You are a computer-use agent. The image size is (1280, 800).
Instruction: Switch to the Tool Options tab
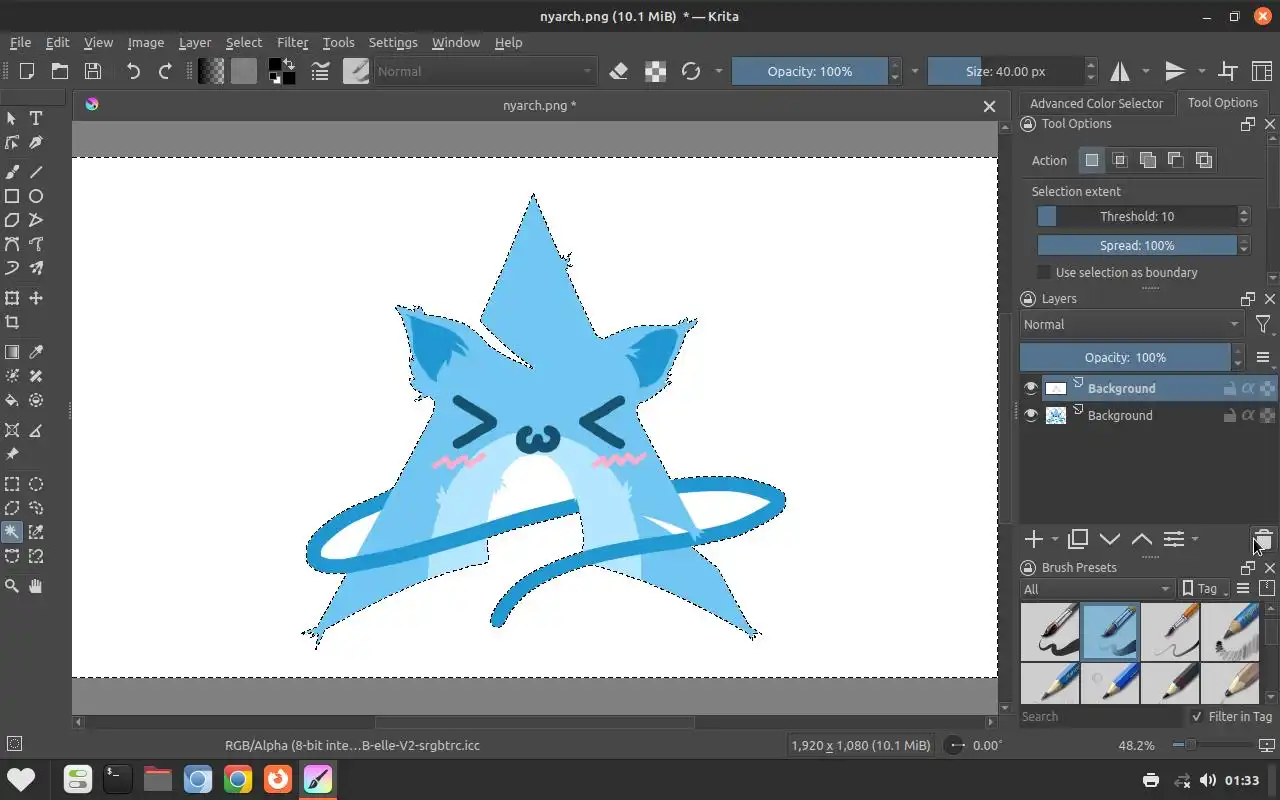(1222, 102)
